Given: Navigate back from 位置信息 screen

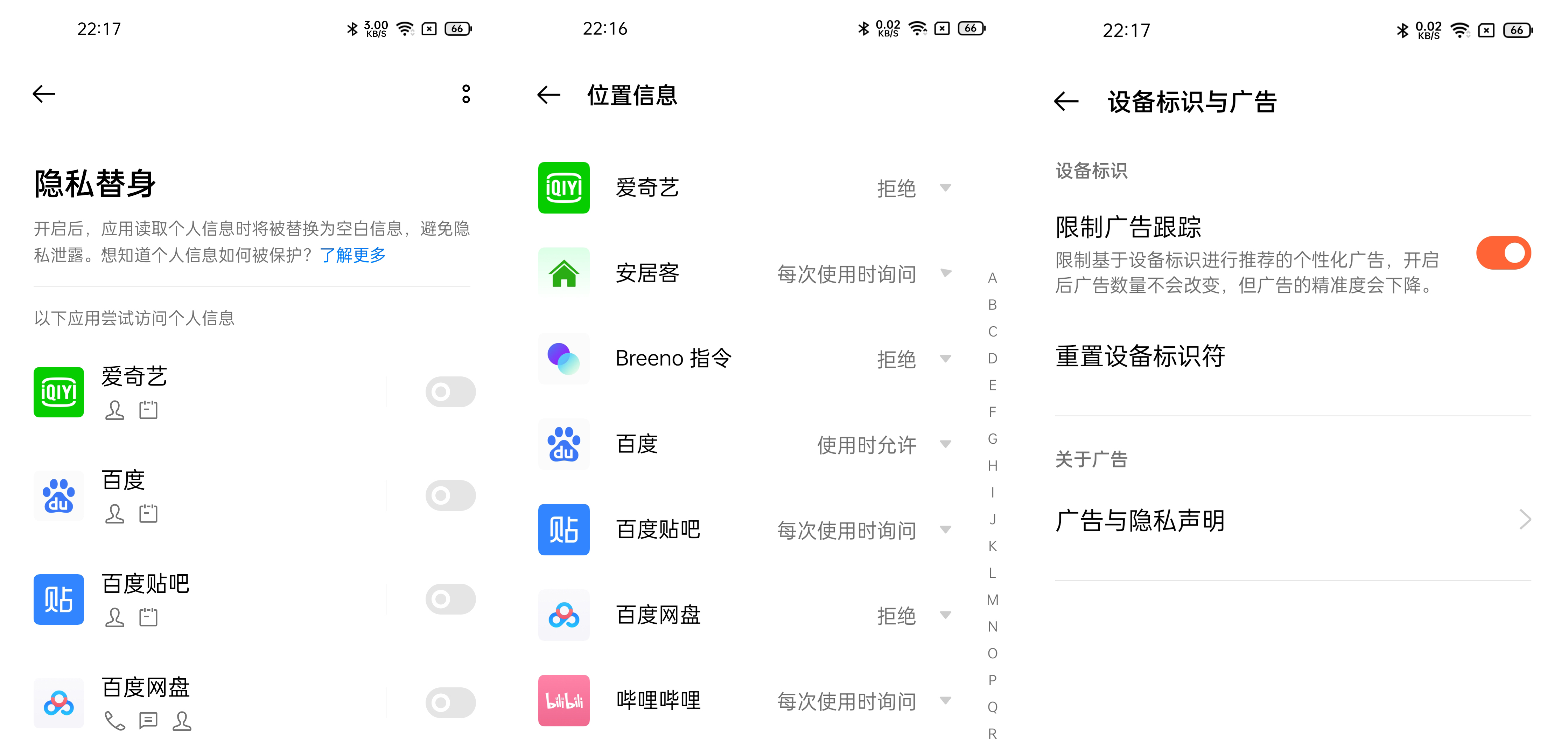Looking at the screenshot, I should [x=548, y=95].
